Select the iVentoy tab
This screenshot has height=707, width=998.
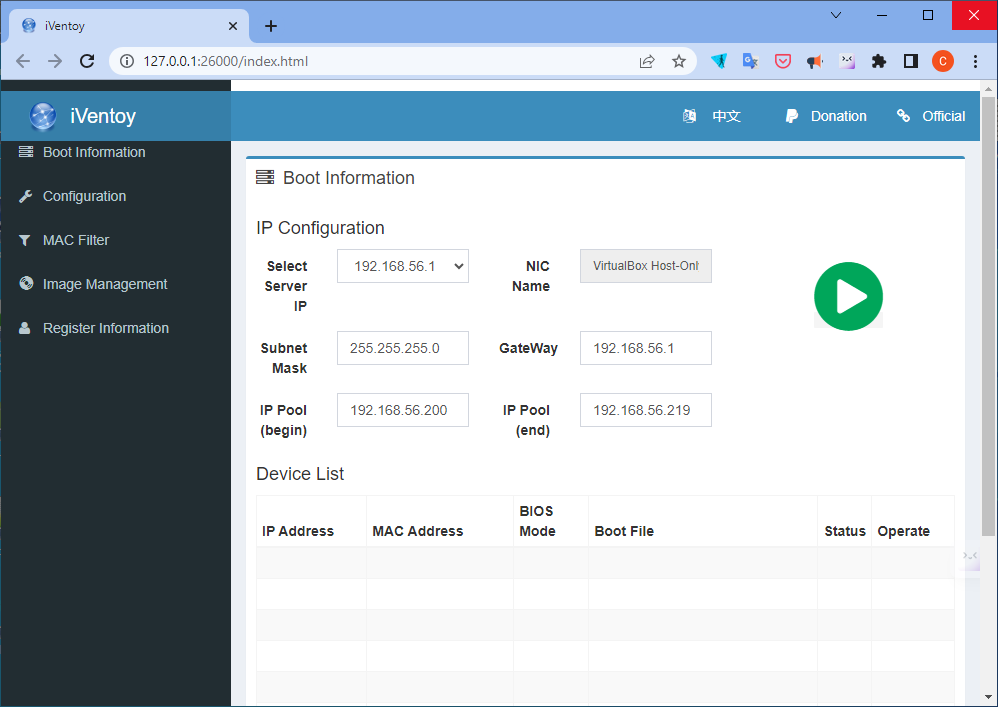pyautogui.click(x=128, y=26)
